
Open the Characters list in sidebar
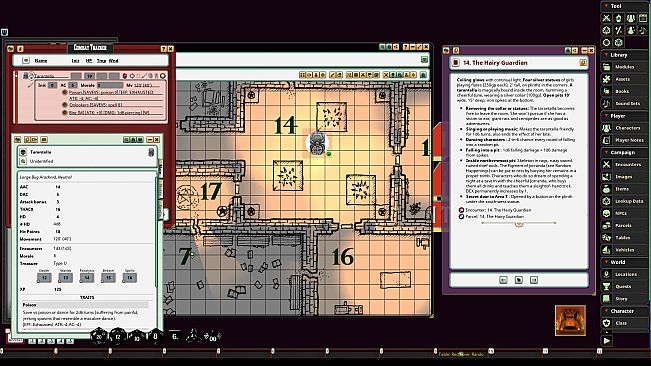click(x=624, y=128)
